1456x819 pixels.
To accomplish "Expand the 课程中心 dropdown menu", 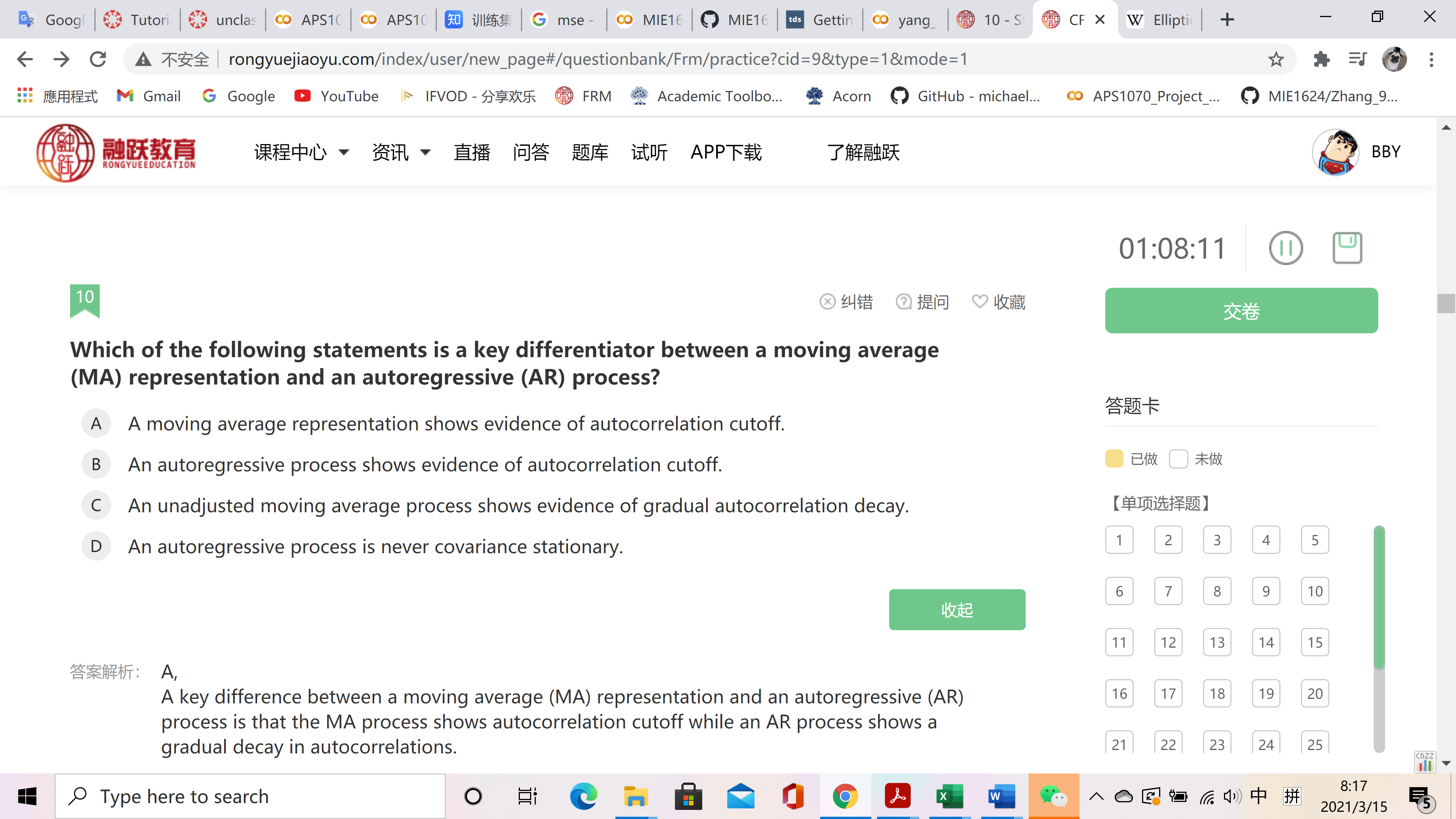I will click(x=301, y=152).
